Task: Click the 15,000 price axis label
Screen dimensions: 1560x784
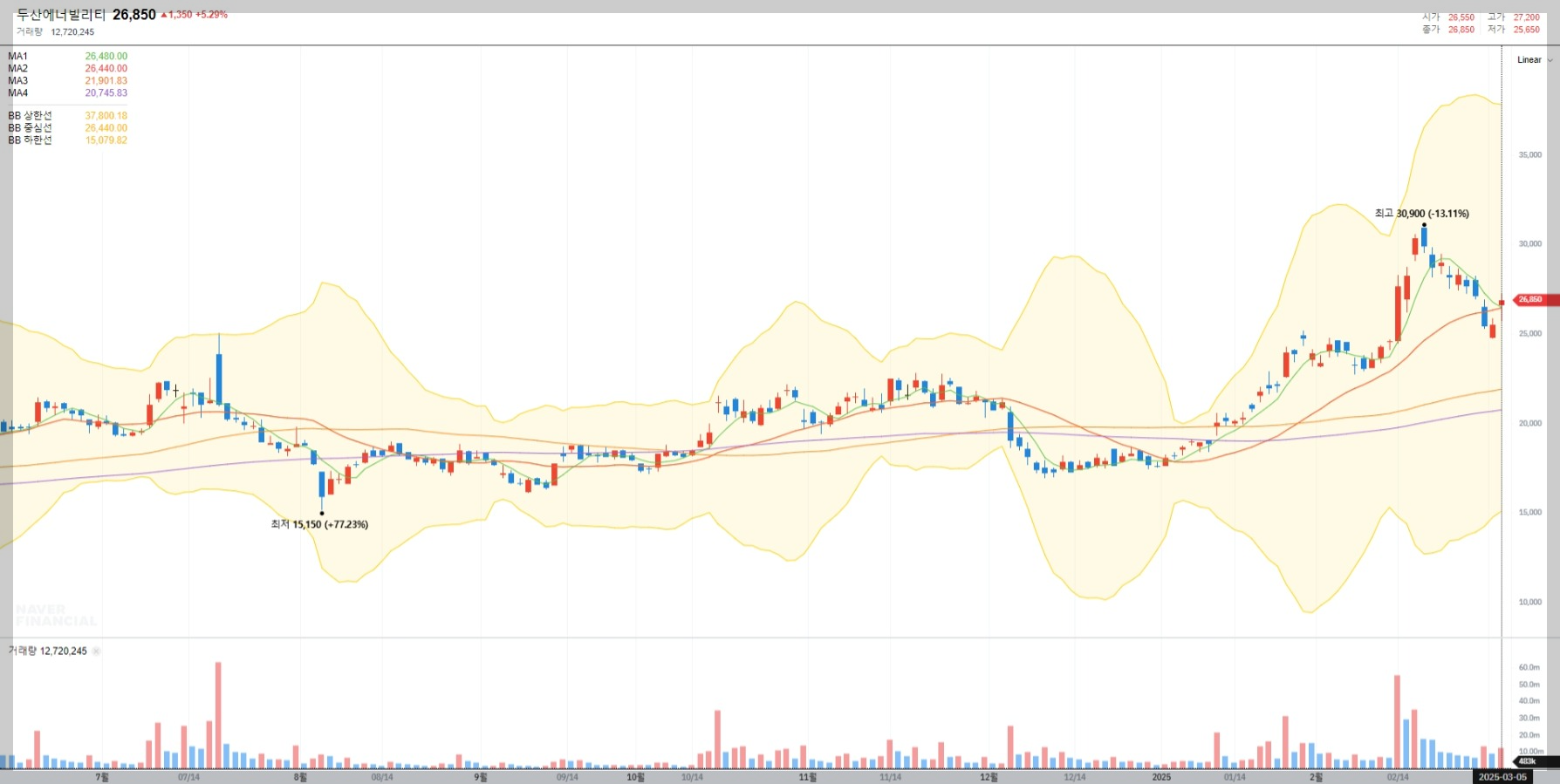Action: (1529, 513)
